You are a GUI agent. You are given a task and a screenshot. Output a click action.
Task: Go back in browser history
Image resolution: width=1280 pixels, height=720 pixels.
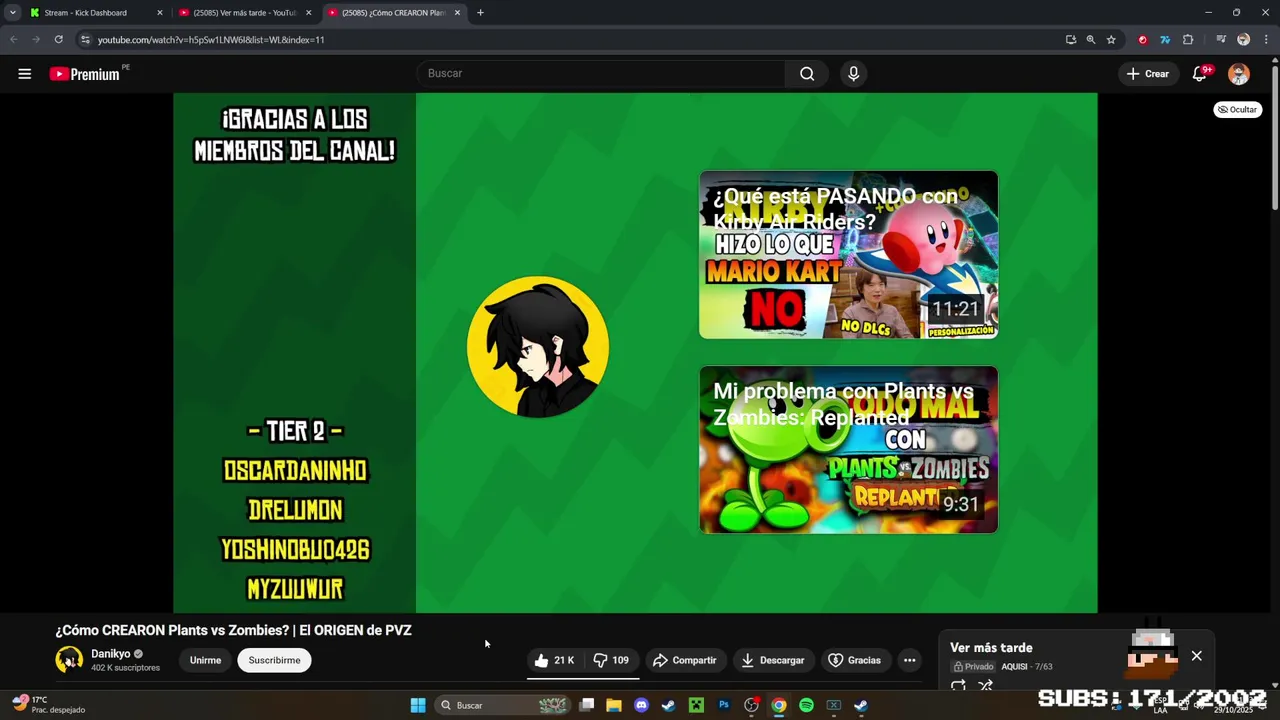[x=13, y=40]
